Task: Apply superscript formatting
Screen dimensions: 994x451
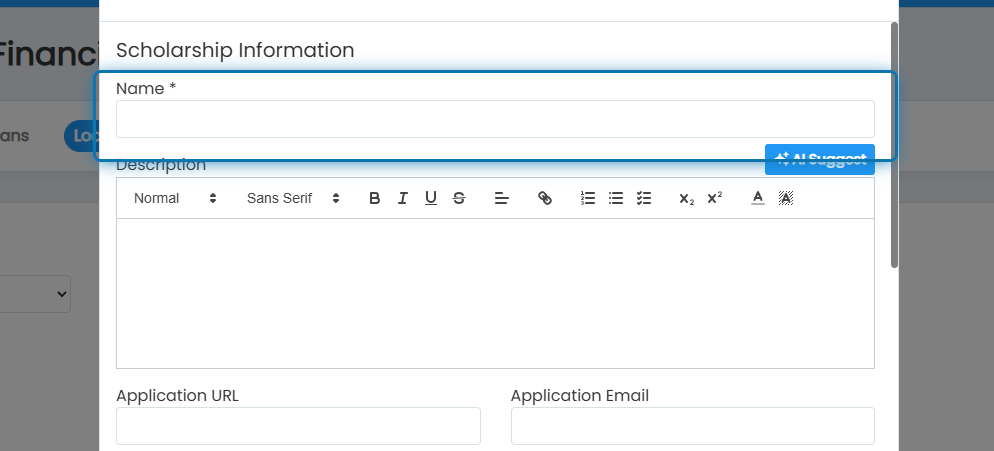Action: click(714, 199)
